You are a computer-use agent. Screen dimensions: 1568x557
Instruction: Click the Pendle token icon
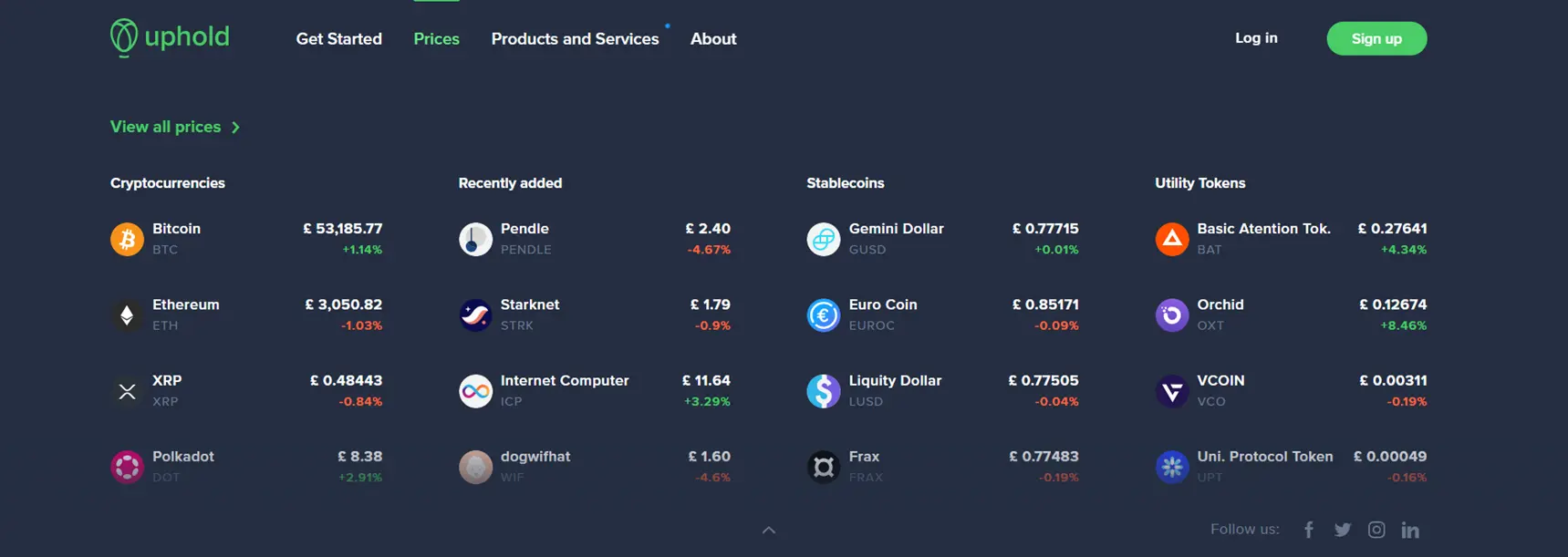pos(475,239)
